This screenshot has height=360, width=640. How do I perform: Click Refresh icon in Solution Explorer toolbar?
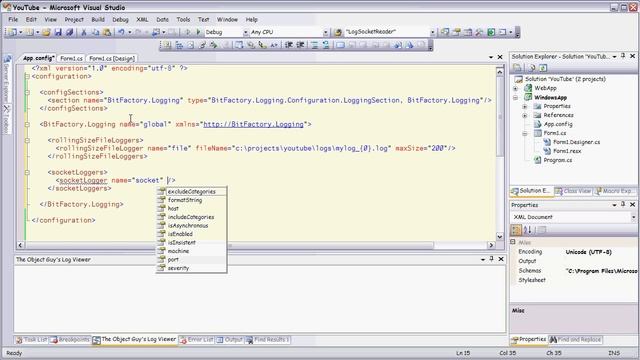click(543, 68)
